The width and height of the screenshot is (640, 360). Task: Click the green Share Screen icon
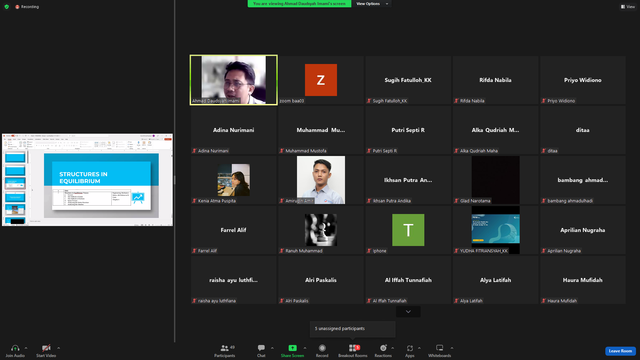coord(292,348)
